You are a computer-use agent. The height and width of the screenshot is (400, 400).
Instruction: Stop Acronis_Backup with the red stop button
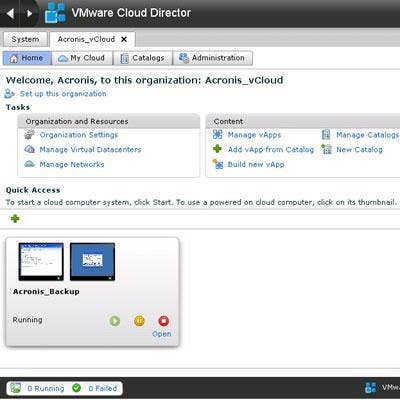(164, 321)
